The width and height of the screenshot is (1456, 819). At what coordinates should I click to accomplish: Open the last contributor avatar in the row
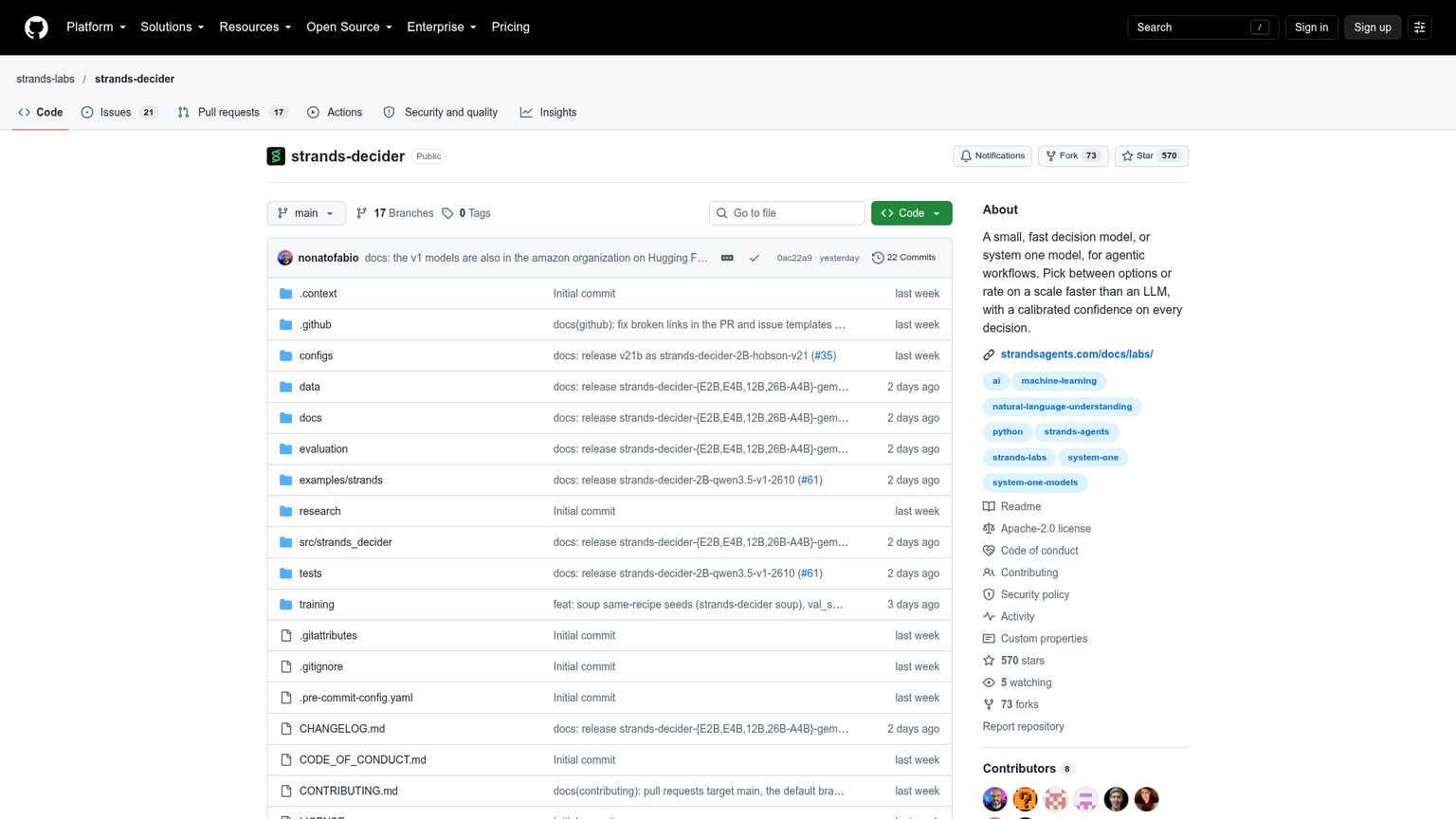point(1147,799)
